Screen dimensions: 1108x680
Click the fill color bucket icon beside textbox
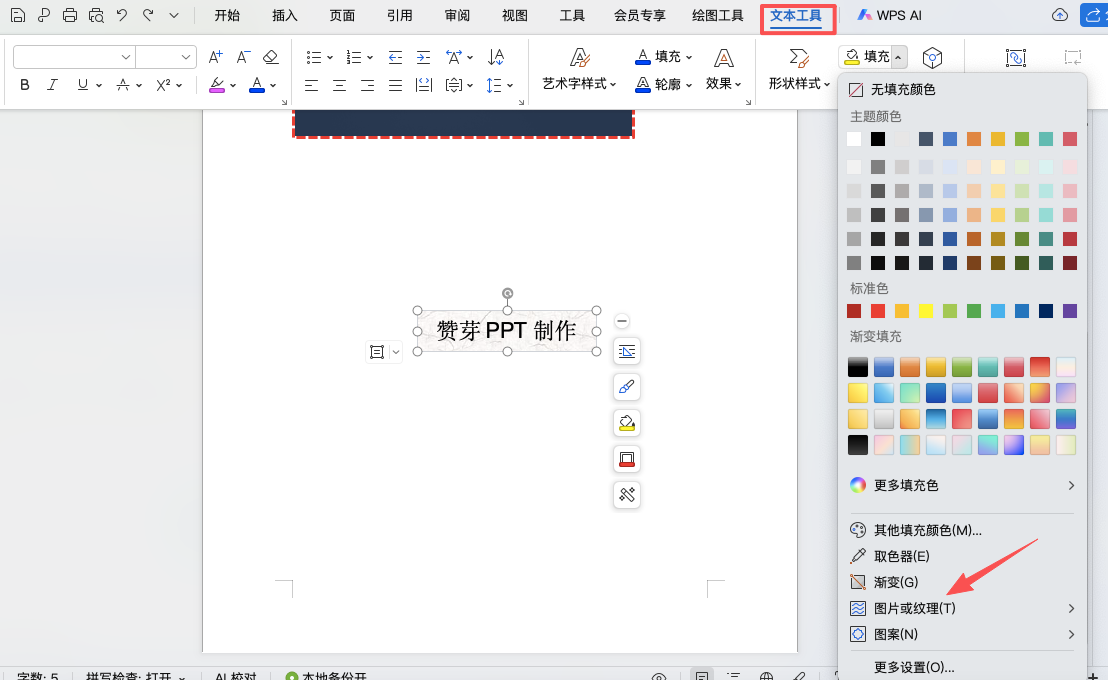[x=626, y=423]
